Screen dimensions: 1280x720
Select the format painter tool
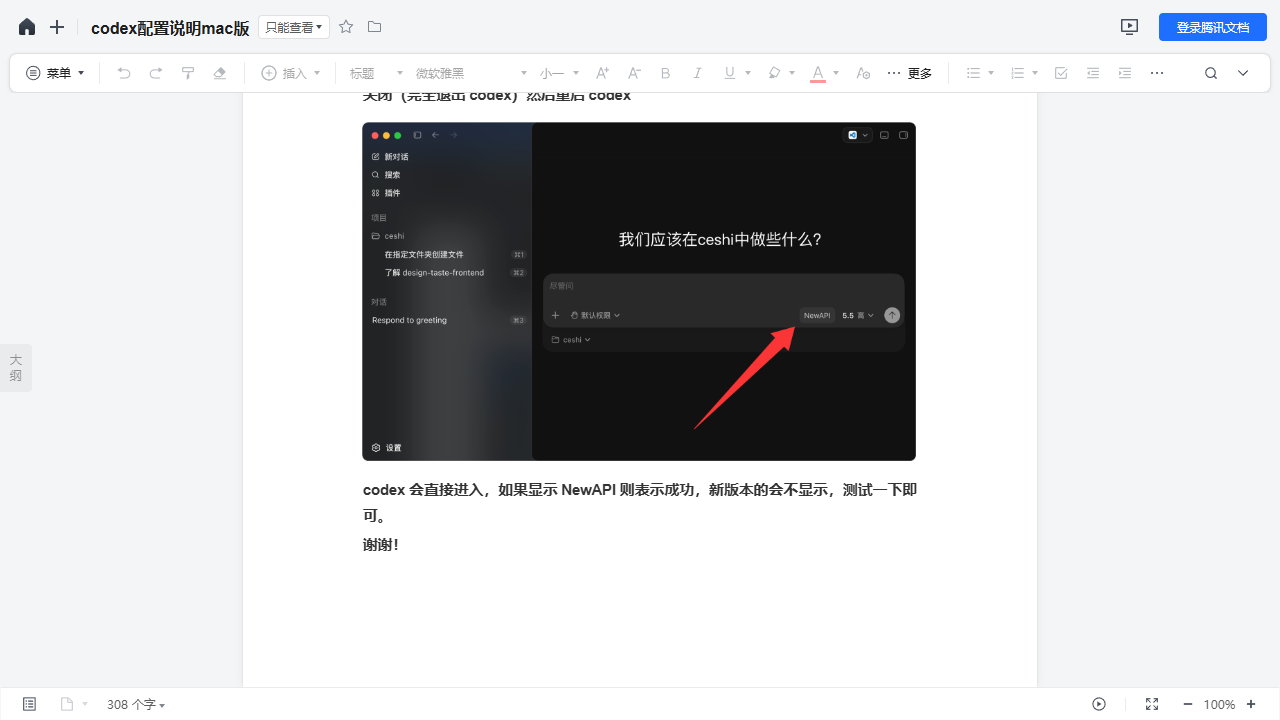[x=188, y=73]
